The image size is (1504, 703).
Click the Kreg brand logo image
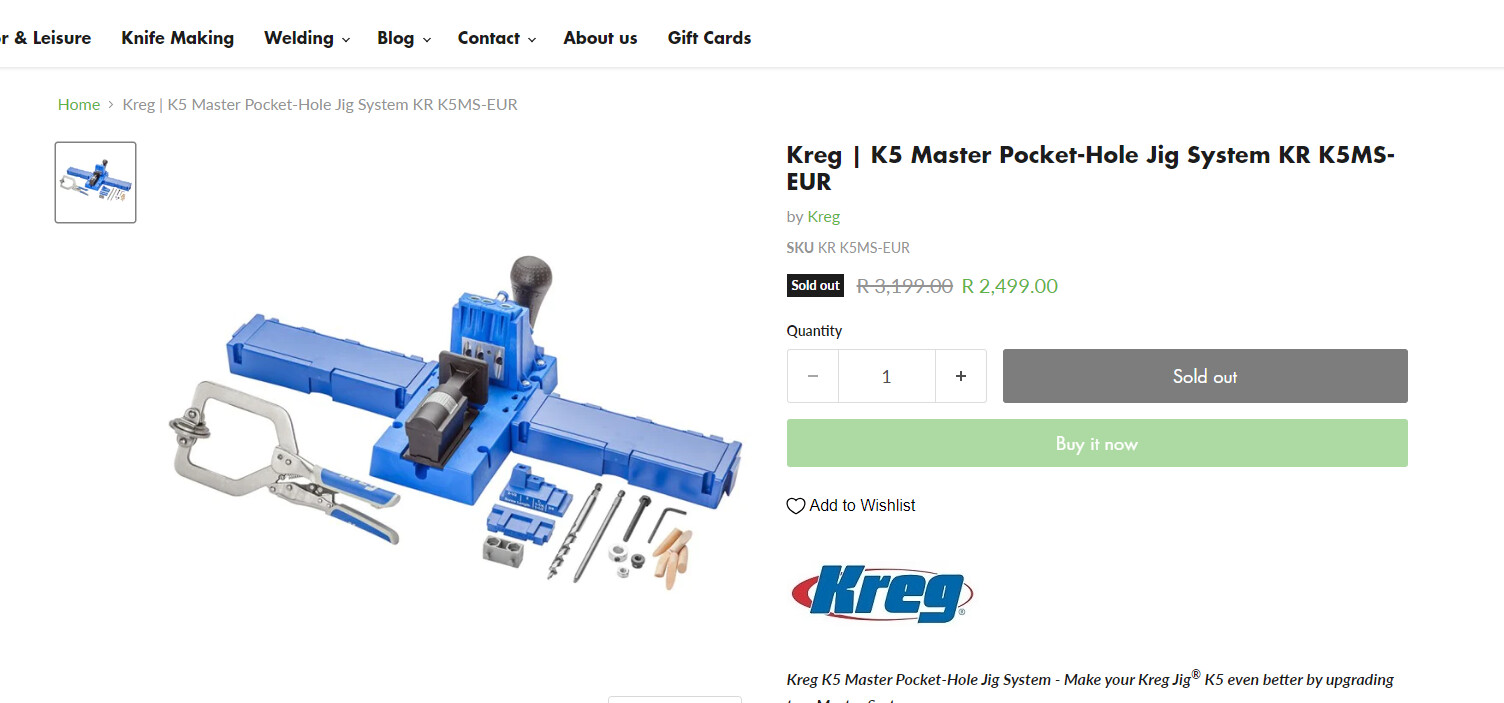point(881,593)
